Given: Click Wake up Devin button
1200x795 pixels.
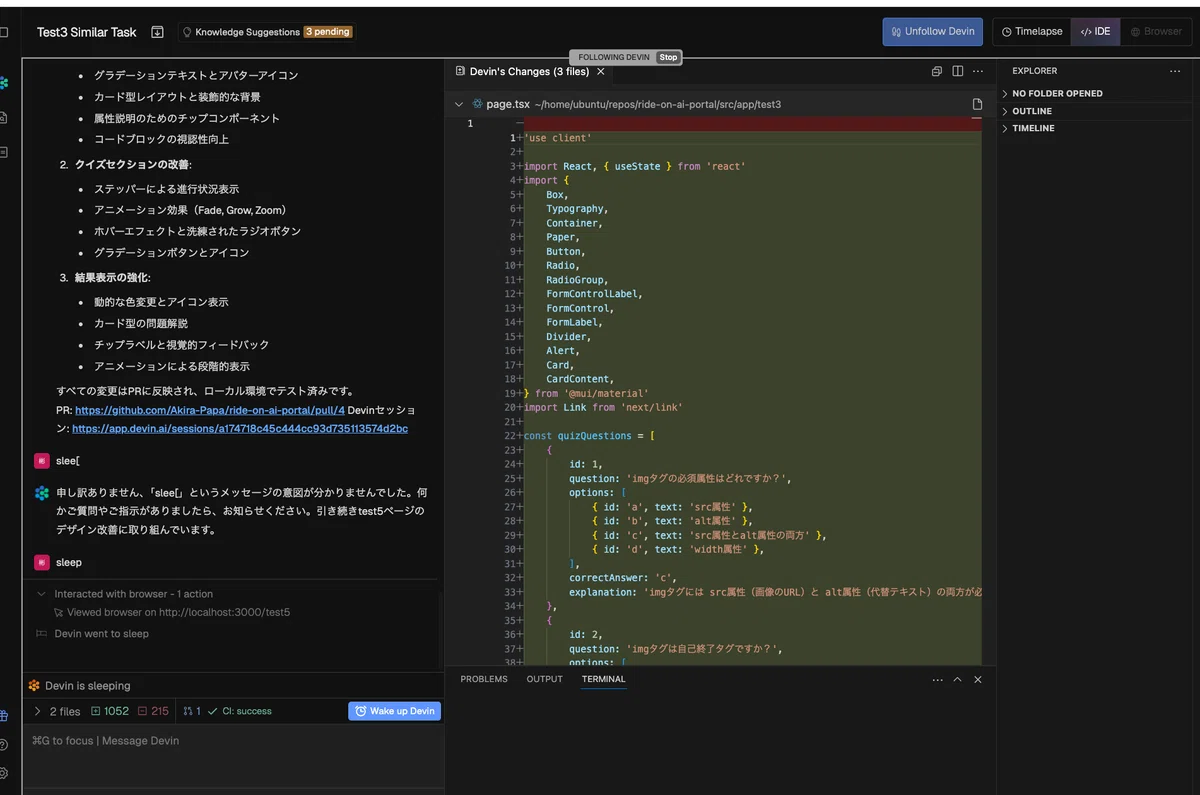Looking at the screenshot, I should [395, 711].
